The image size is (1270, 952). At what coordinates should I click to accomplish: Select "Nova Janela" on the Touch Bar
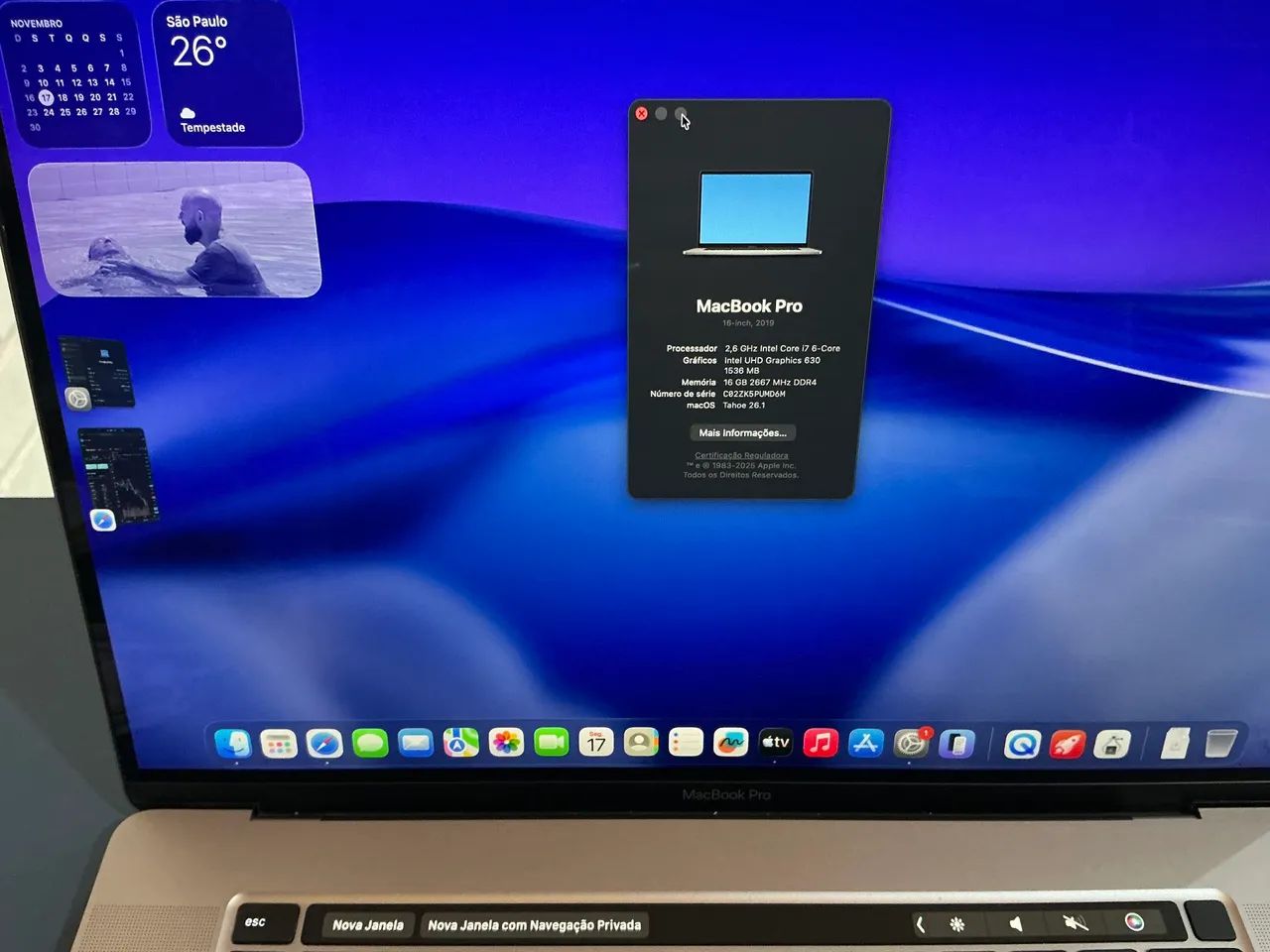pyautogui.click(x=367, y=924)
